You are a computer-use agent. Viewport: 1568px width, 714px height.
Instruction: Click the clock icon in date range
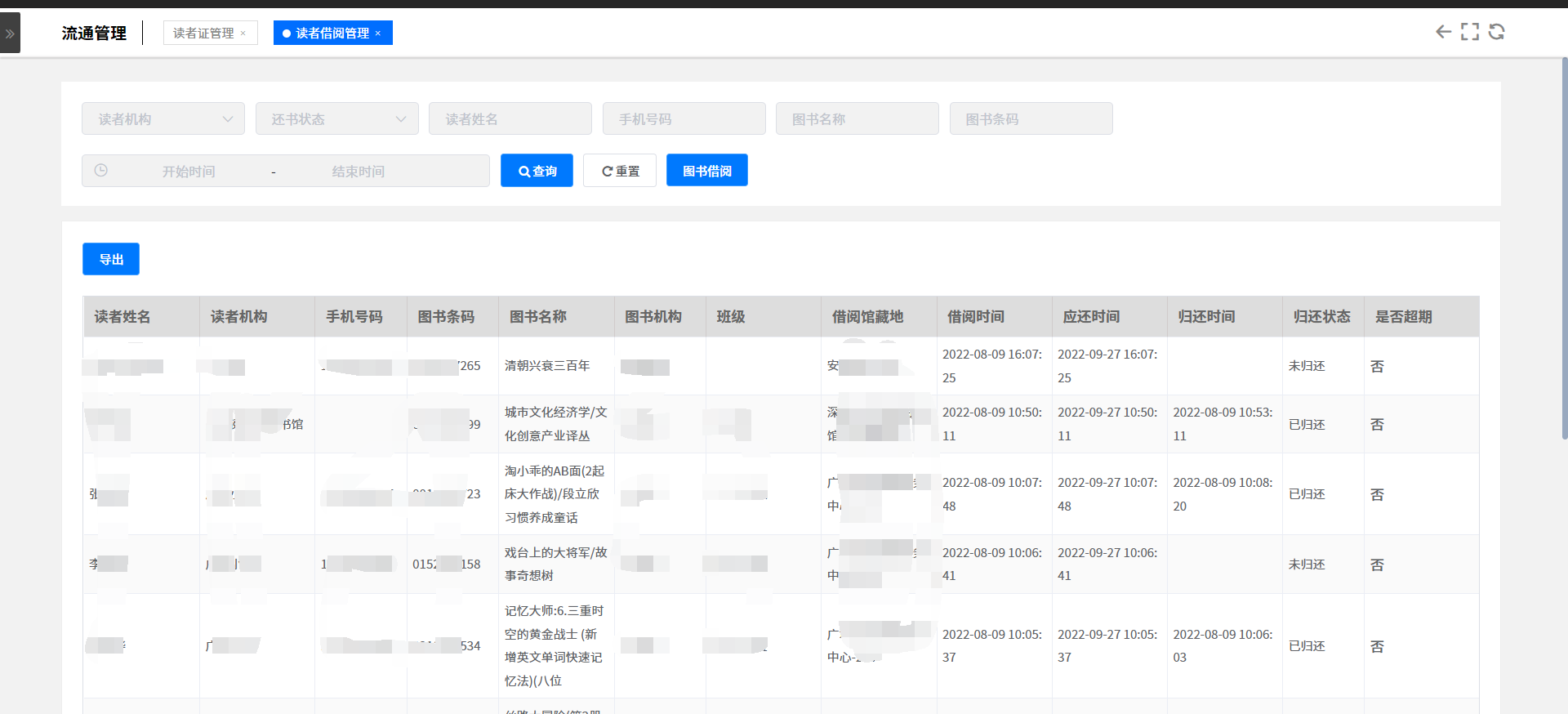click(x=101, y=171)
